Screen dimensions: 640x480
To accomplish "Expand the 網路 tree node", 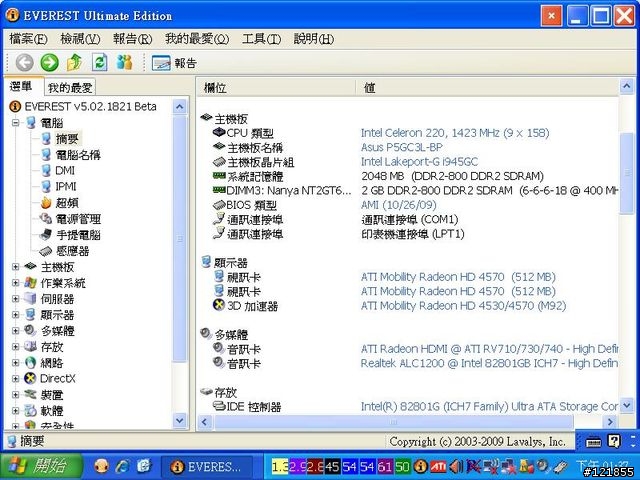I will coord(16,363).
